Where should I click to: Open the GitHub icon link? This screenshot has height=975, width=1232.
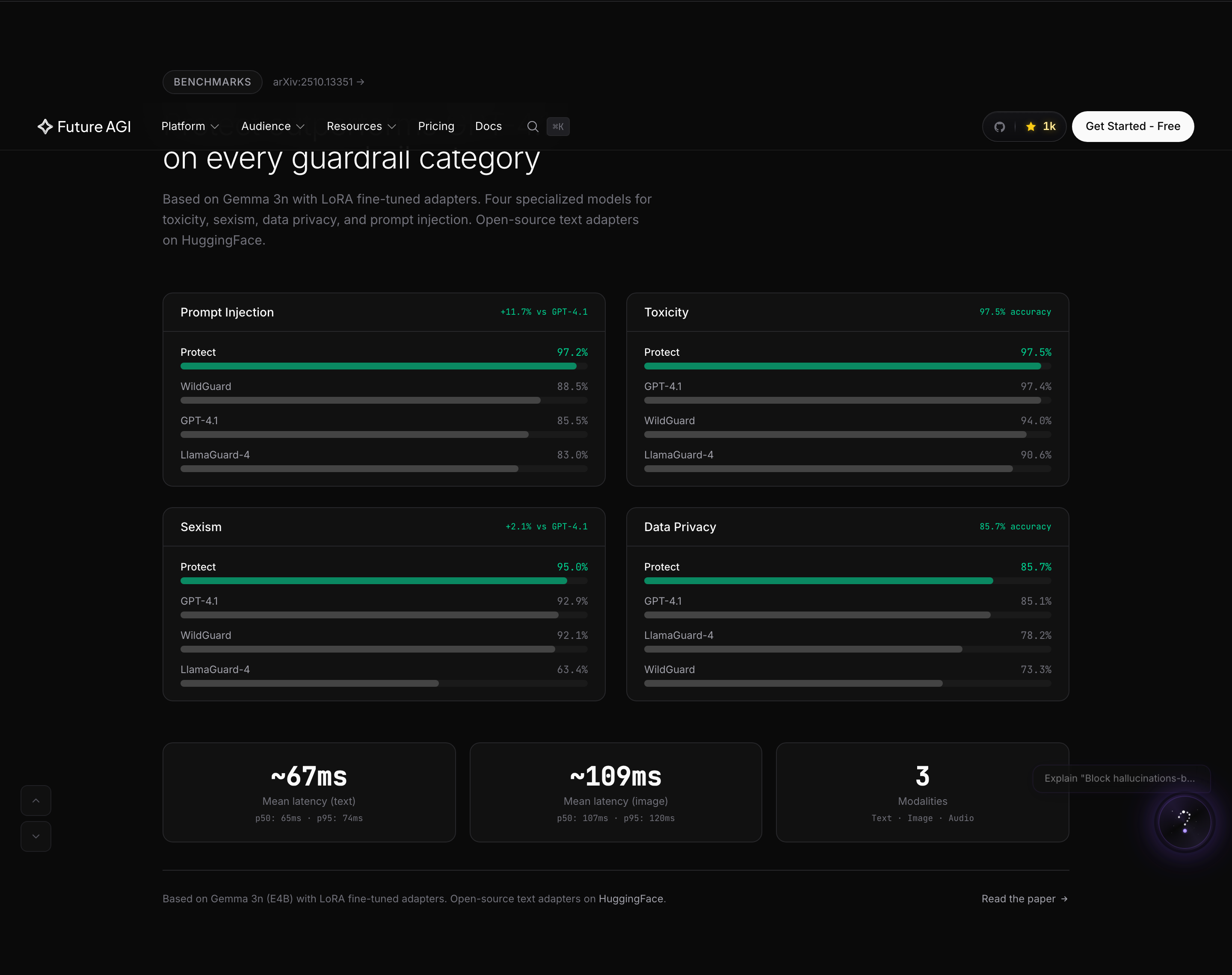pyautogui.click(x=999, y=126)
